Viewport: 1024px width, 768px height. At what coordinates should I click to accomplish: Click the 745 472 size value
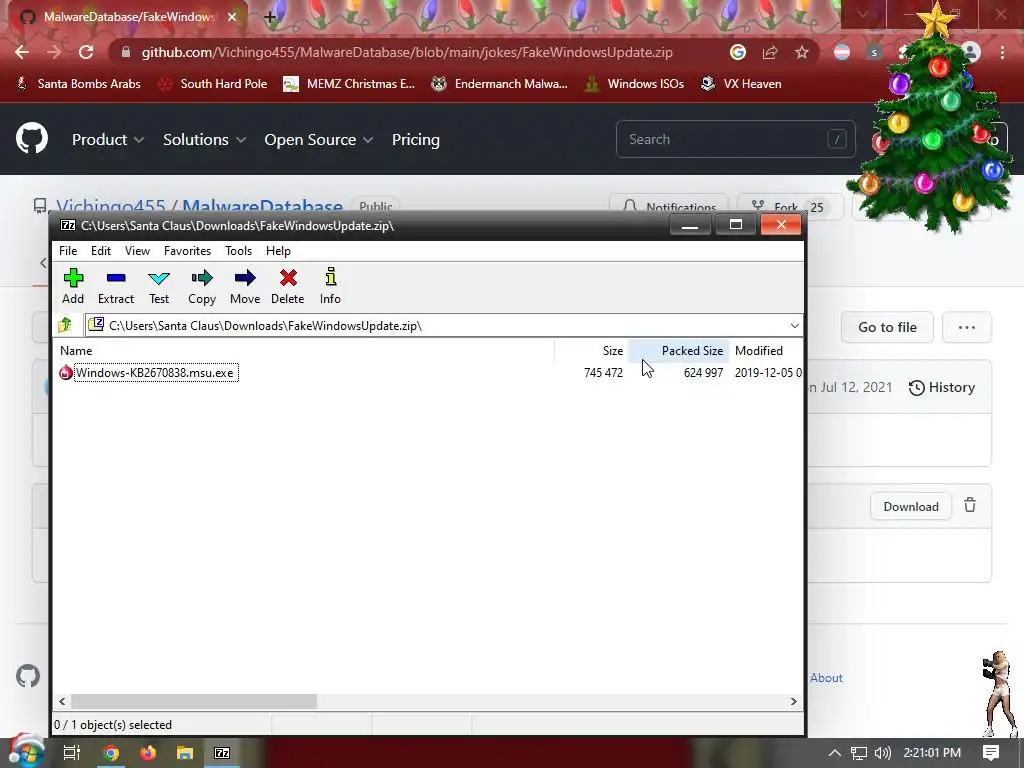[603, 373]
